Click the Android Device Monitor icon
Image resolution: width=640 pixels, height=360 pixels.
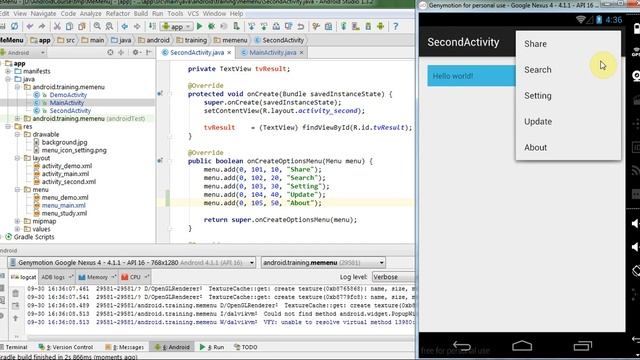tap(380, 27)
